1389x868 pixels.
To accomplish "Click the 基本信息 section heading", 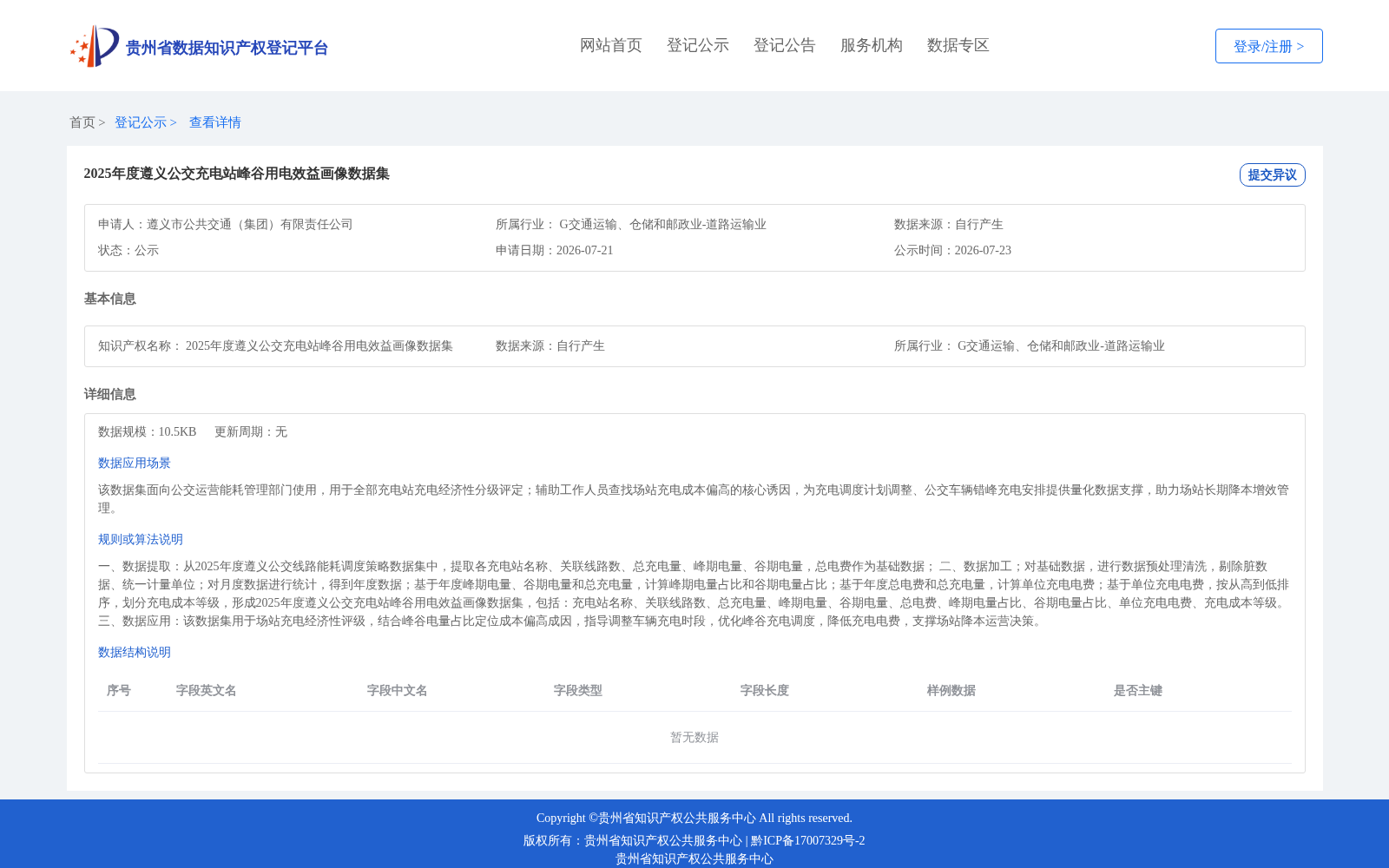I will click(109, 299).
